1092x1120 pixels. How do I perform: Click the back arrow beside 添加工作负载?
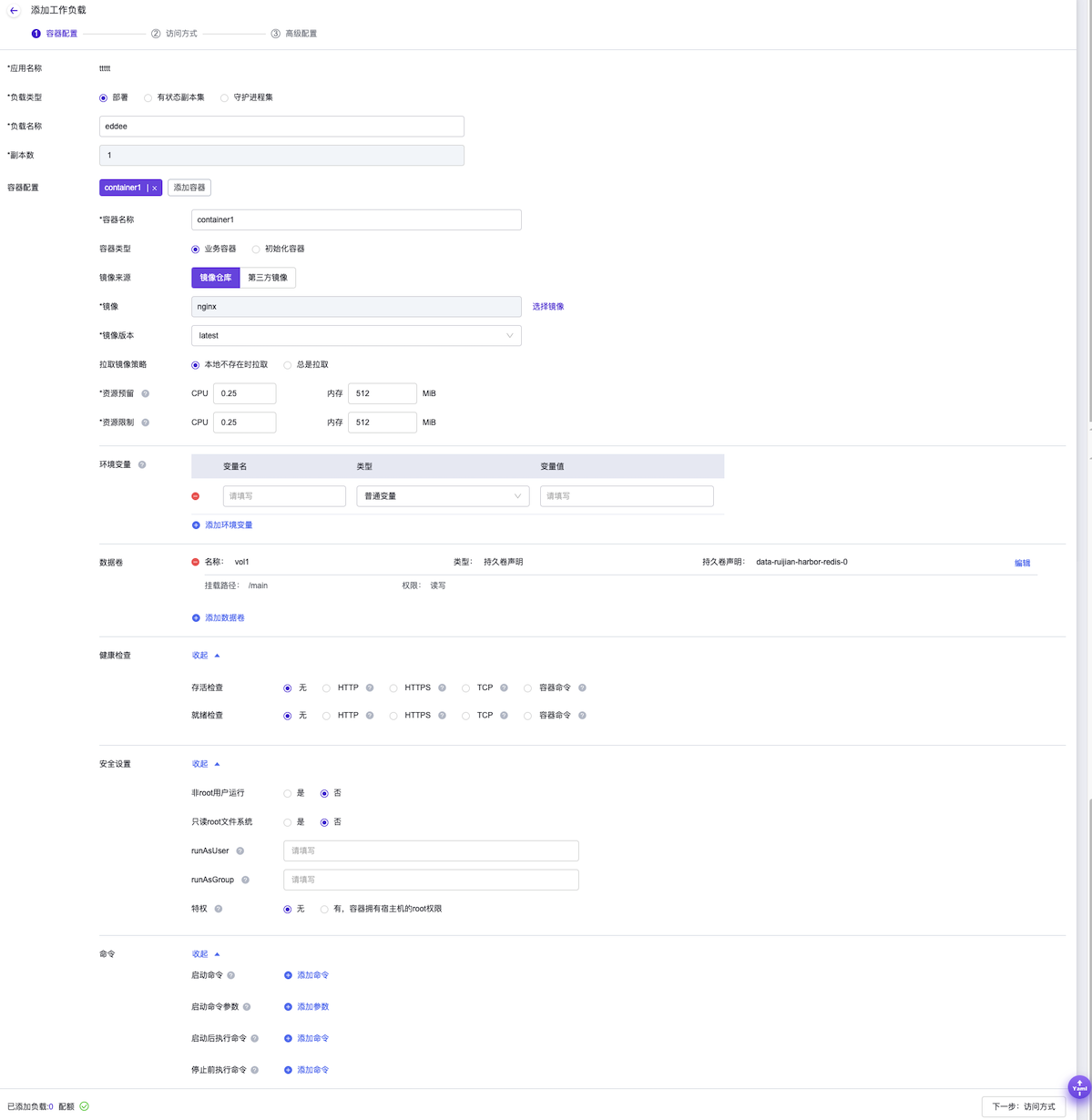[x=14, y=11]
